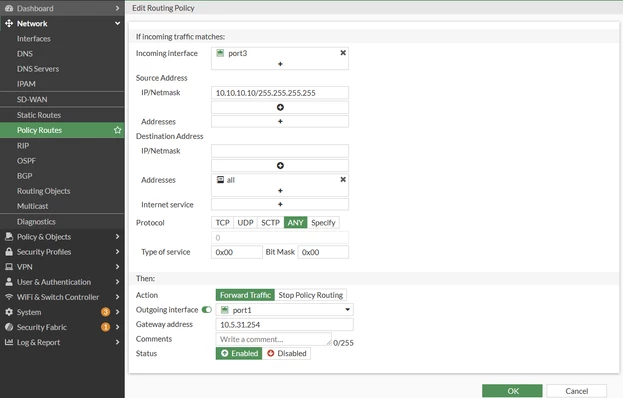
Task: Select UDP protocol
Action: [246, 223]
